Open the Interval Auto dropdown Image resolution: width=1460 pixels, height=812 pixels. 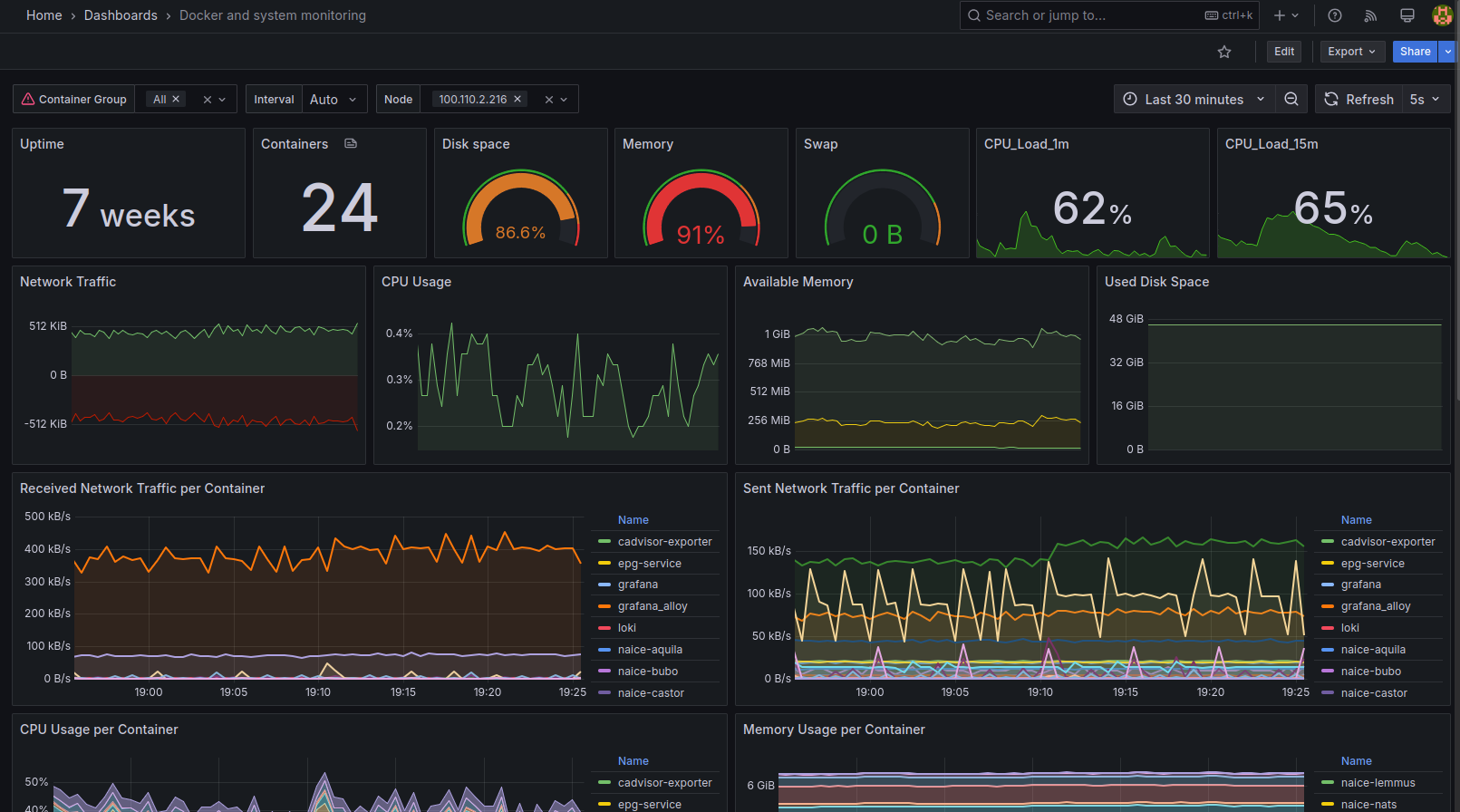[334, 100]
